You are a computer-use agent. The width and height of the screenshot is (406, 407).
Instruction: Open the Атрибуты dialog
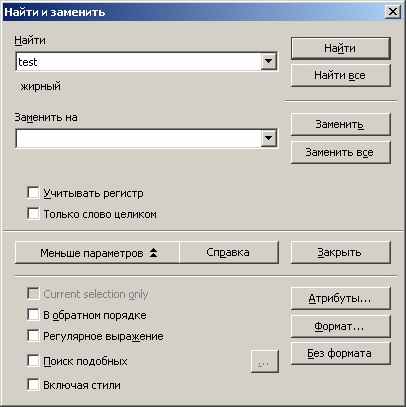click(x=340, y=298)
